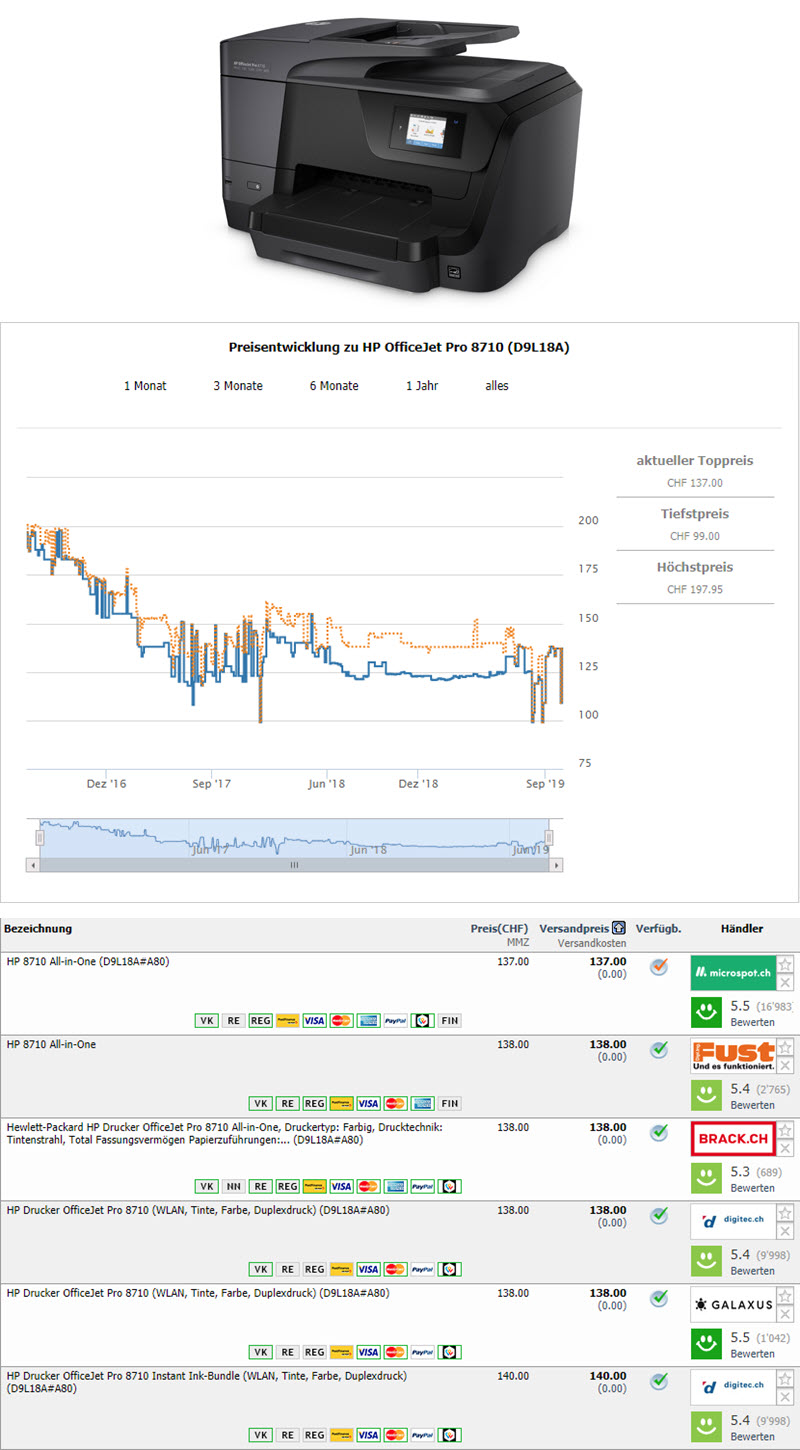Image resolution: width=800 pixels, height=1450 pixels.
Task: Favorite microspot.ch with the star icon
Action: [785, 964]
